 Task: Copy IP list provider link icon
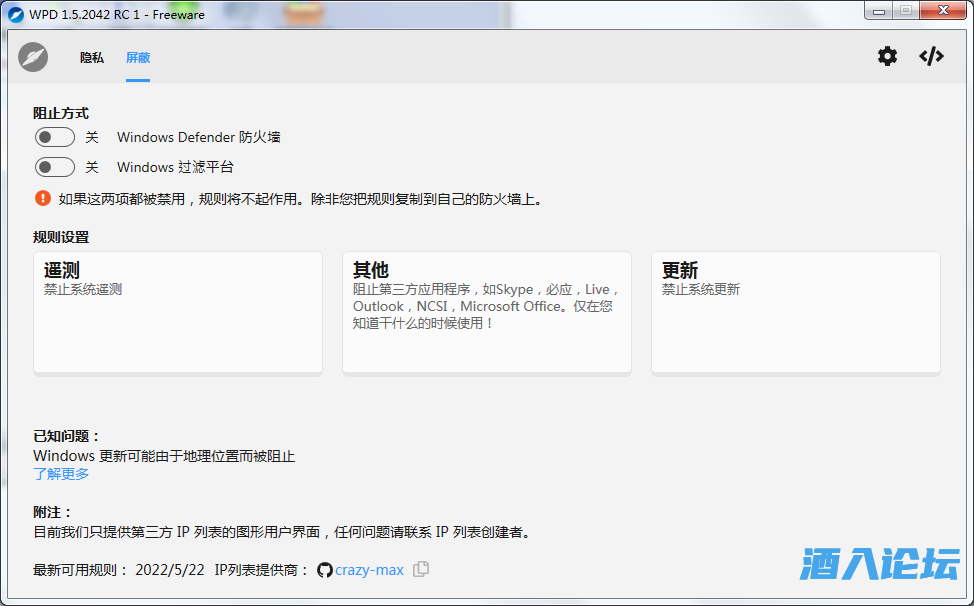click(421, 569)
